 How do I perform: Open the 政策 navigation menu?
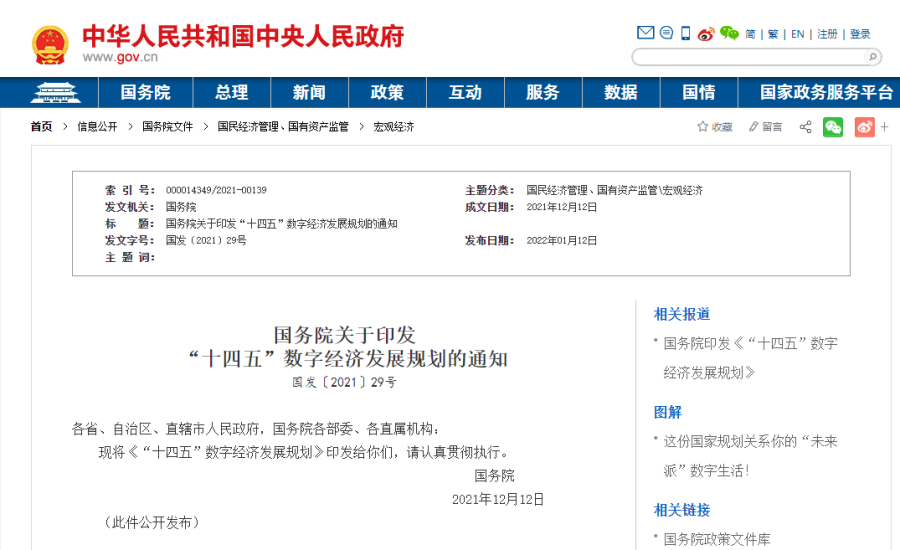click(x=387, y=92)
